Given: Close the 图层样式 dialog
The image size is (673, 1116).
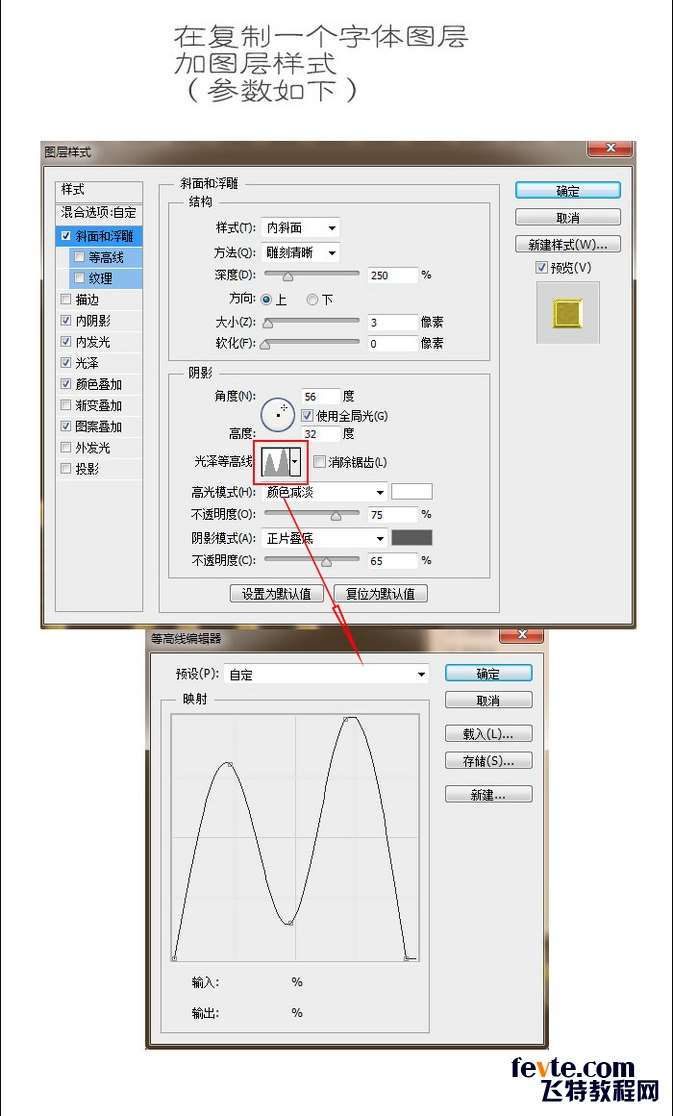Looking at the screenshot, I should (x=610, y=148).
